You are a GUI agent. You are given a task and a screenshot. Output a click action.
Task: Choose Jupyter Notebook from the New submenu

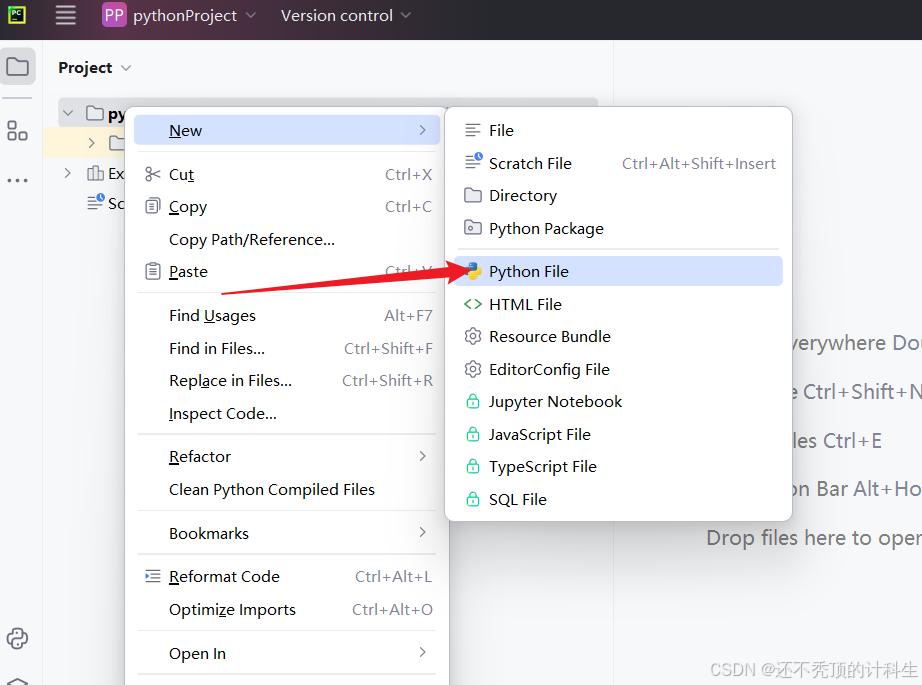click(x=555, y=401)
